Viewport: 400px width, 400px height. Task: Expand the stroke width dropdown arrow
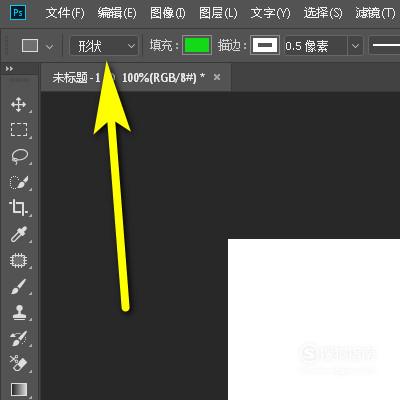[x=355, y=46]
